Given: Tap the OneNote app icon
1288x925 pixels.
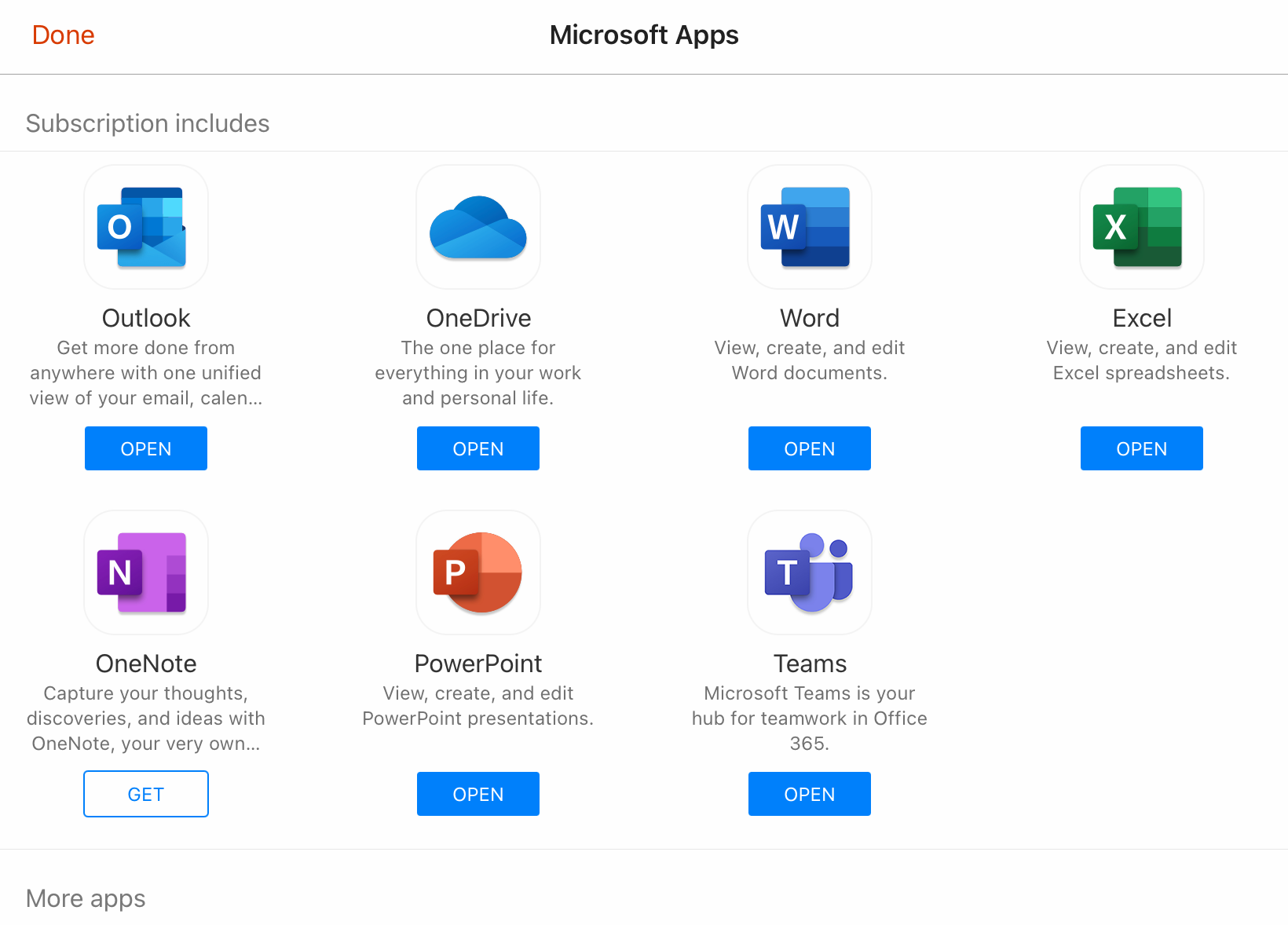Looking at the screenshot, I should [146, 572].
